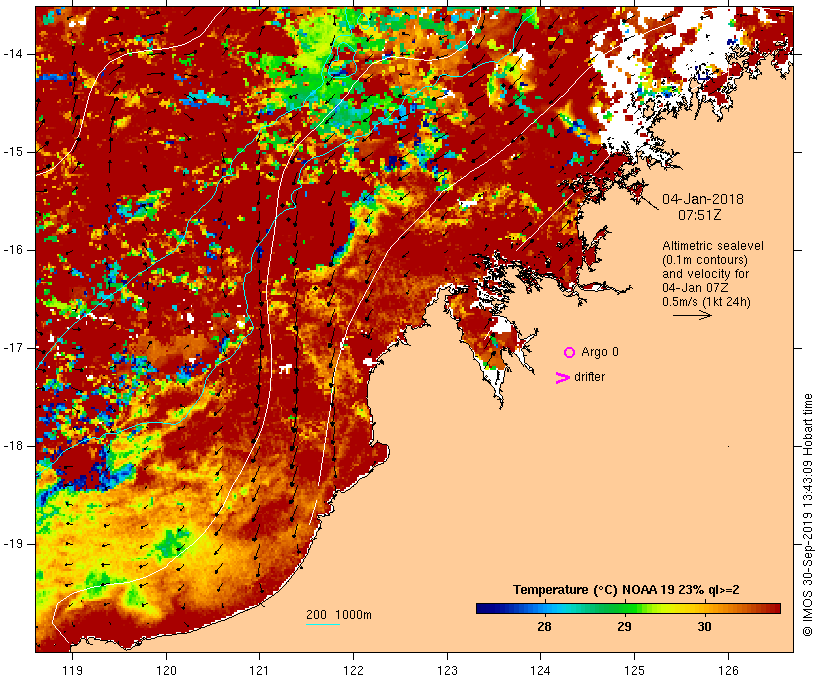Click the 'Altimetric sealevel' text line
This screenshot has height=680, width=820.
point(713,246)
